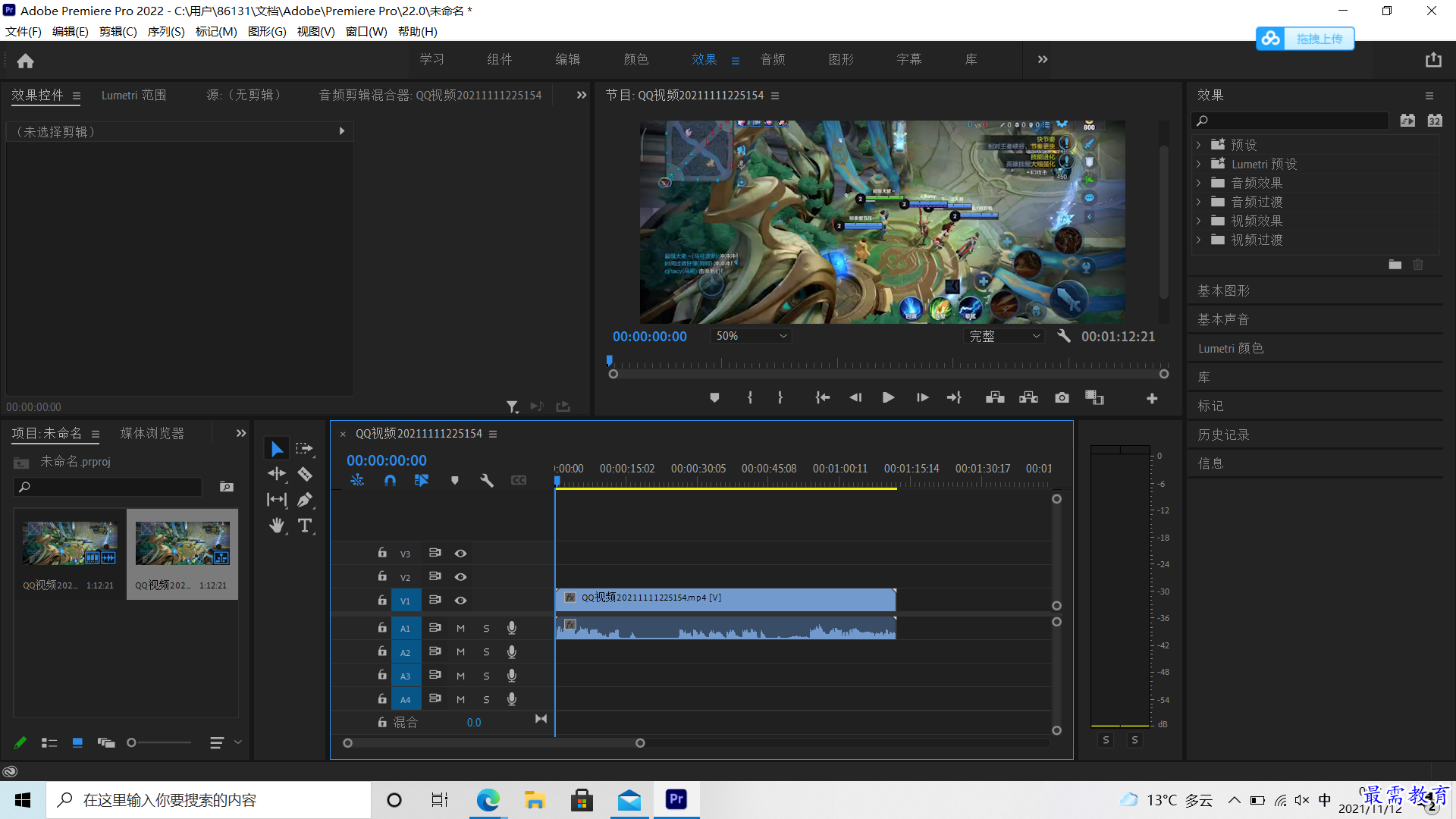1456x819 pixels.
Task: Switch to the 颜色 workspace tab
Action: click(636, 59)
